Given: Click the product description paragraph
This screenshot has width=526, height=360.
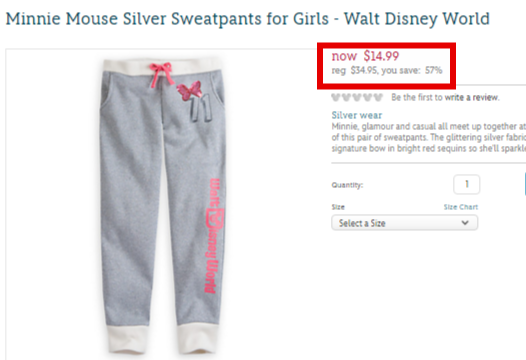Looking at the screenshot, I should click(429, 137).
